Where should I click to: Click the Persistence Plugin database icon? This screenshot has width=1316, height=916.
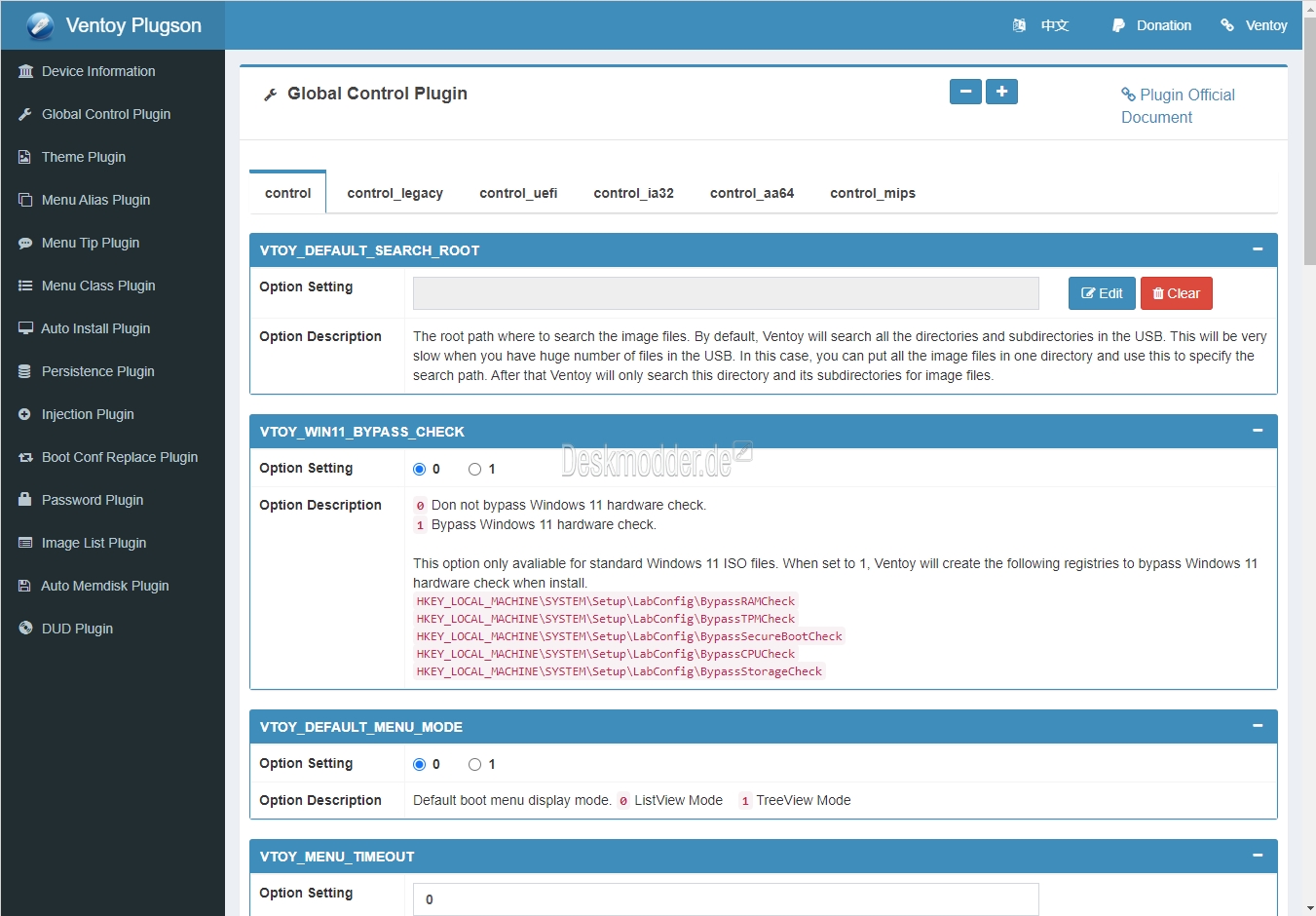(25, 371)
